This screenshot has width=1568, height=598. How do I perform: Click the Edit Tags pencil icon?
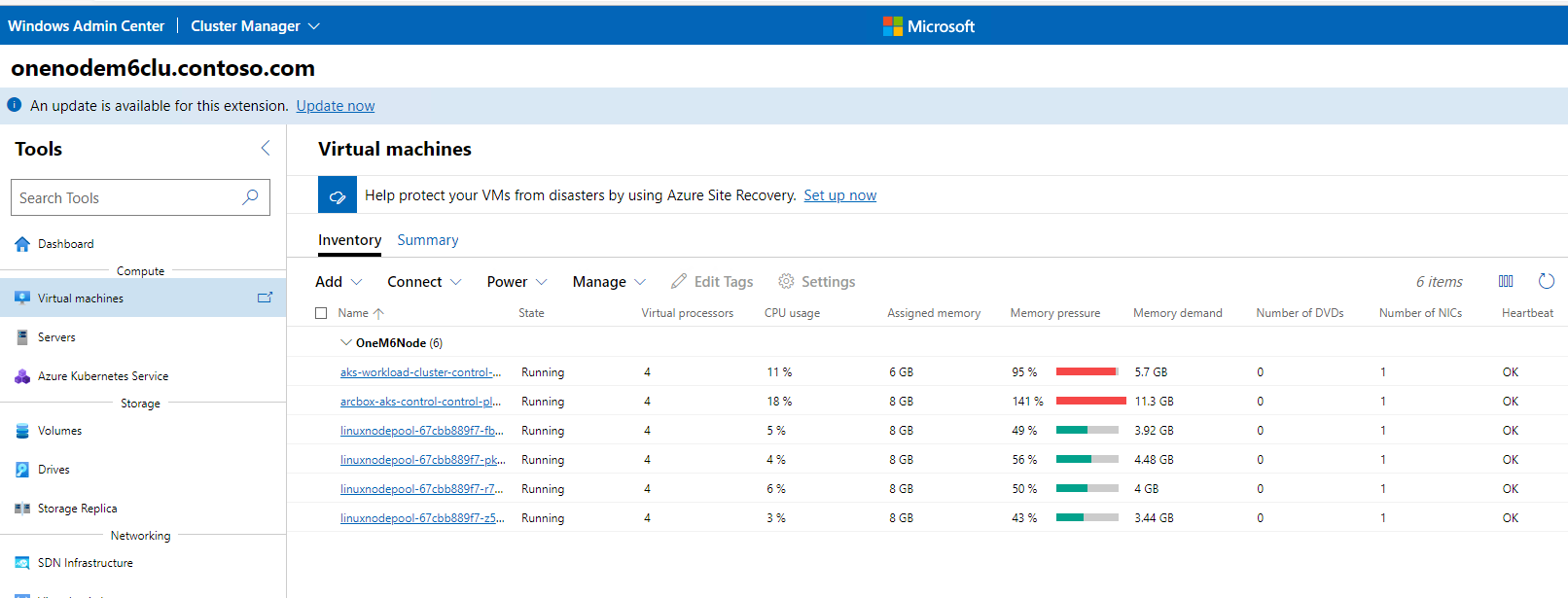679,281
